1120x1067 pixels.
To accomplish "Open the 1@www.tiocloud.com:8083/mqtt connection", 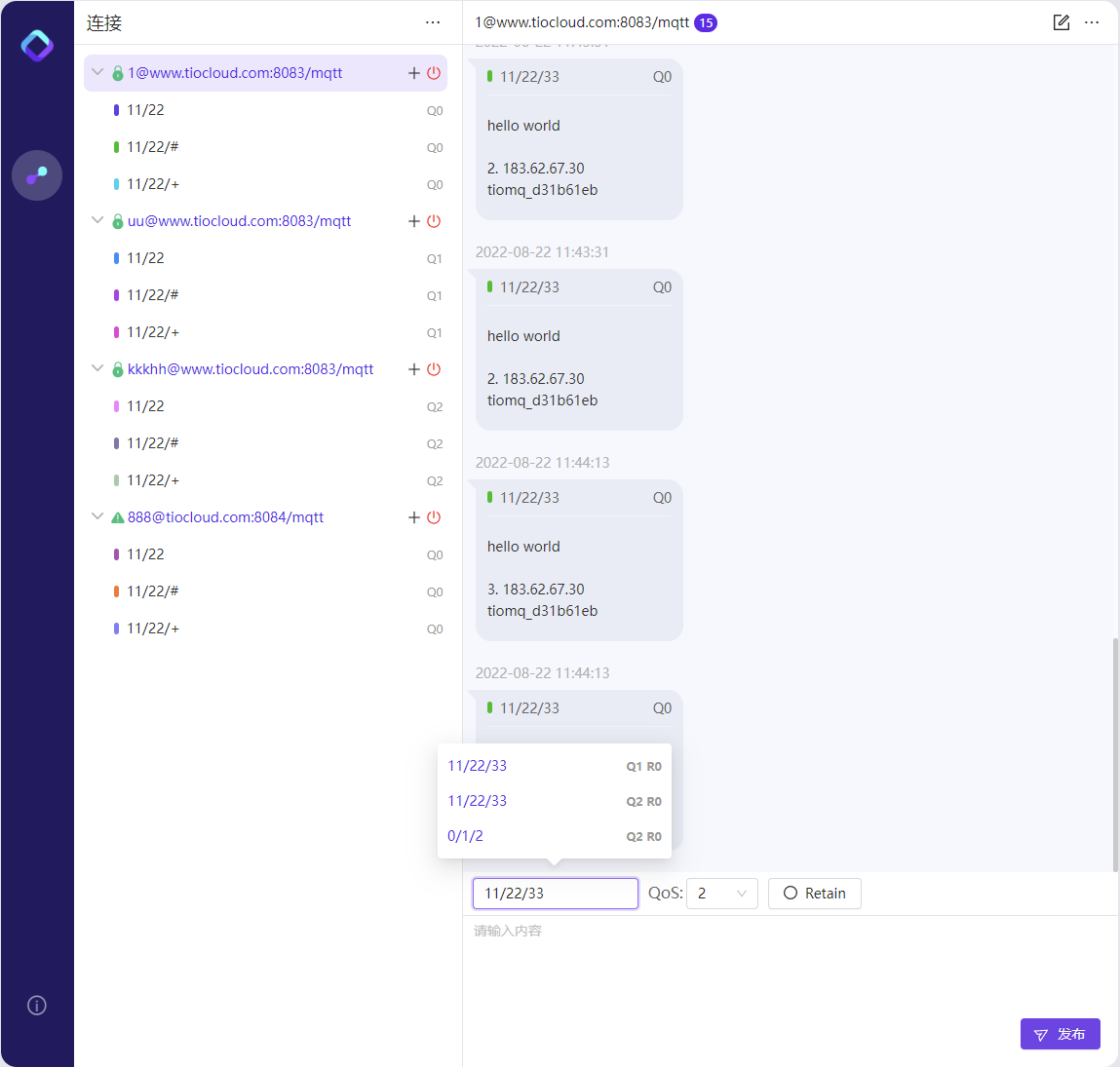I will pyautogui.click(x=235, y=73).
